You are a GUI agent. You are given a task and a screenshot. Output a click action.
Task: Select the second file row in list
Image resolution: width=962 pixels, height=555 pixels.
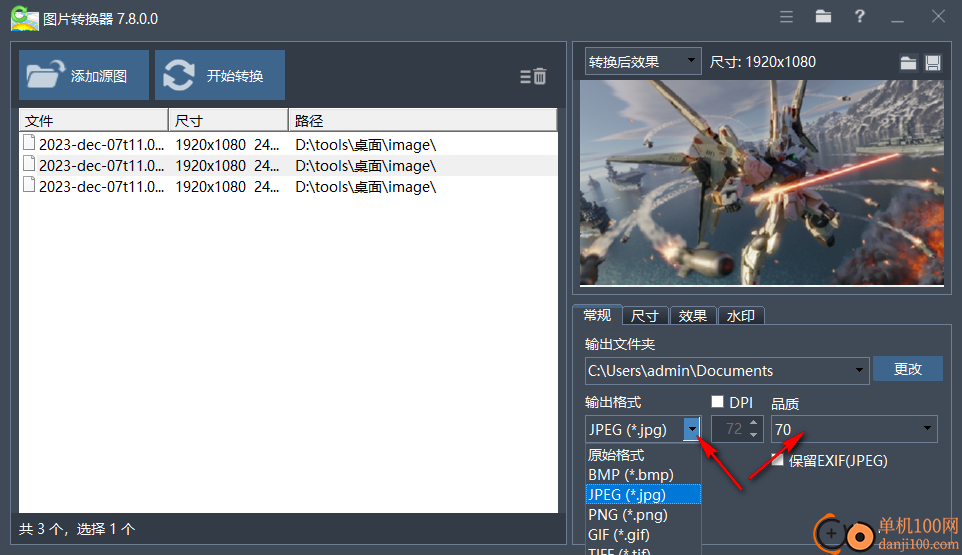(x=288, y=166)
